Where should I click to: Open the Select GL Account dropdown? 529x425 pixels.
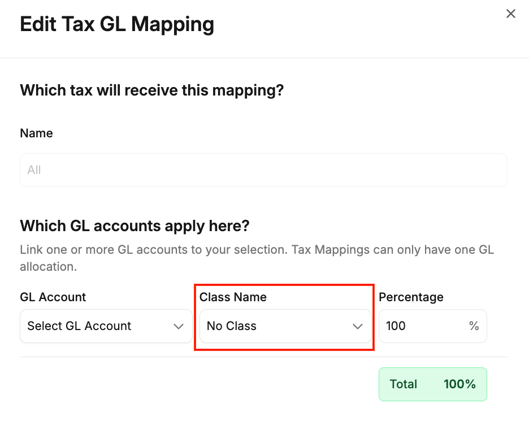click(x=106, y=326)
